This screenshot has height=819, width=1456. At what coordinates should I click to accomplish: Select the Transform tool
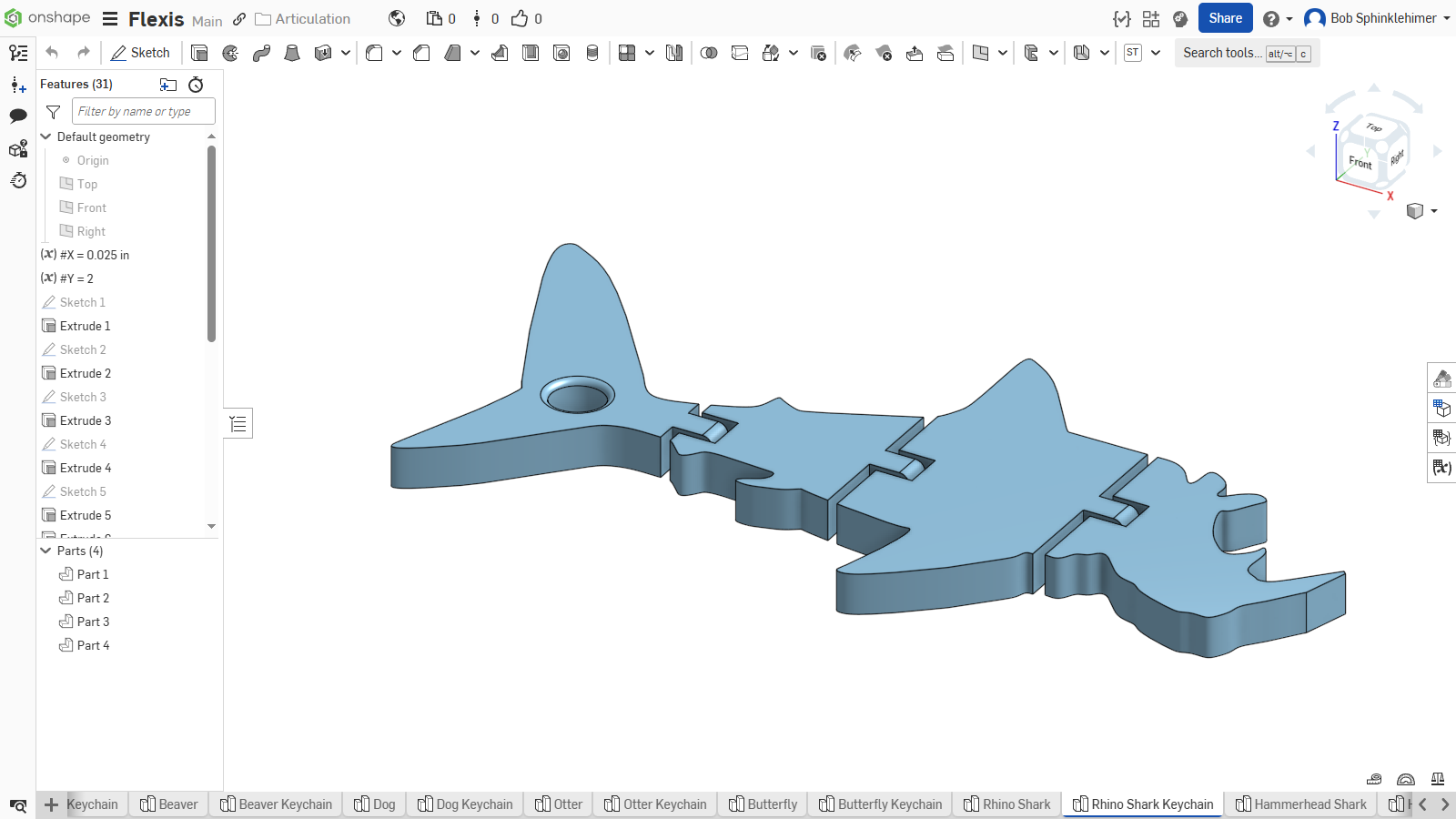[771, 53]
